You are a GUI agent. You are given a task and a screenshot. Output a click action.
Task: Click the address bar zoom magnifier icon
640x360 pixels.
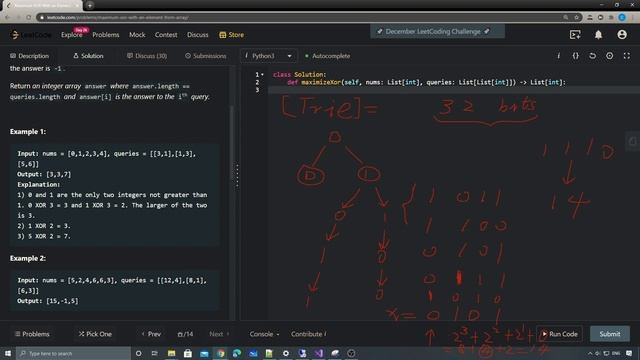click(x=566, y=18)
